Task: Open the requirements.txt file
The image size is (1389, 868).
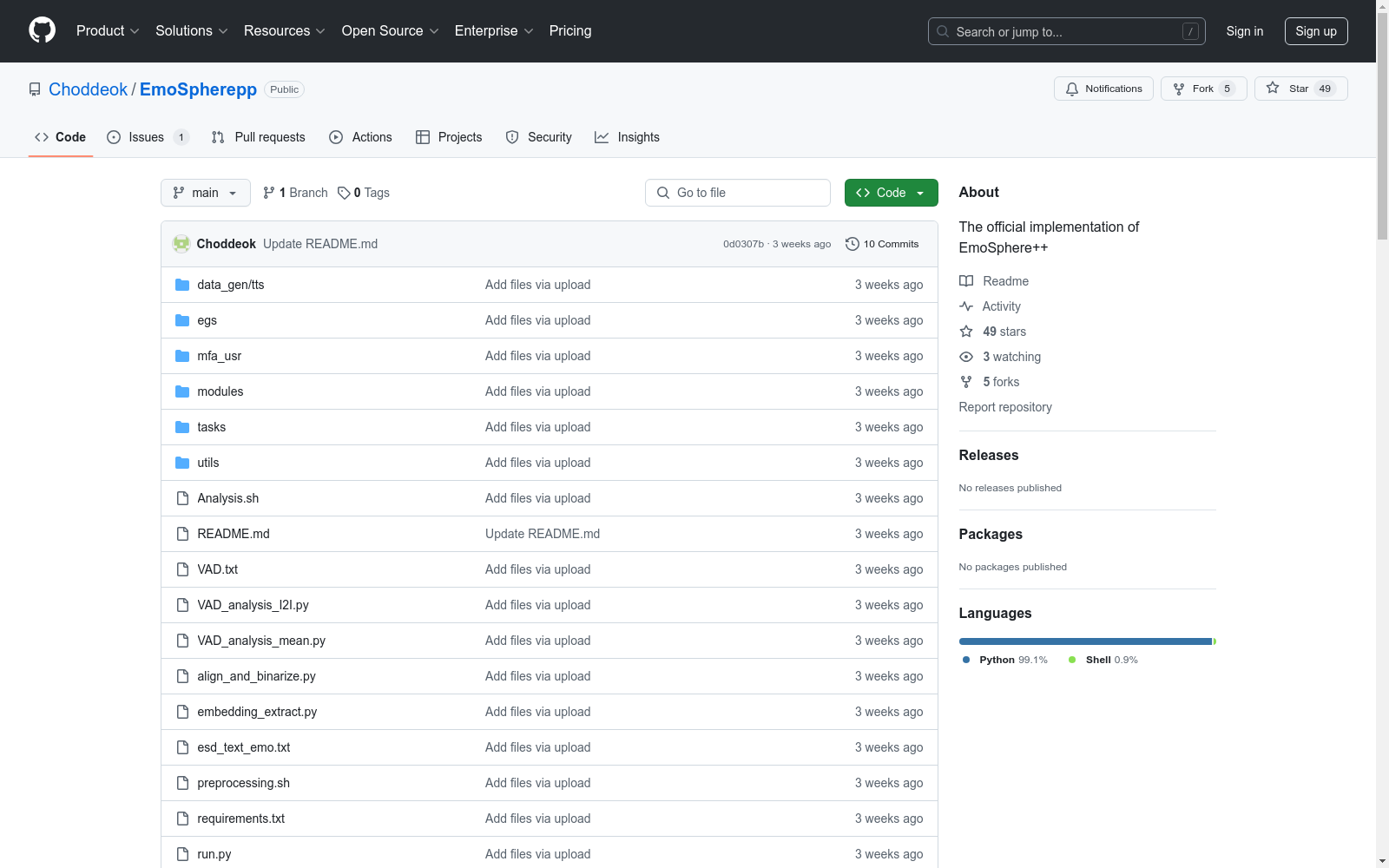Action: [241, 819]
